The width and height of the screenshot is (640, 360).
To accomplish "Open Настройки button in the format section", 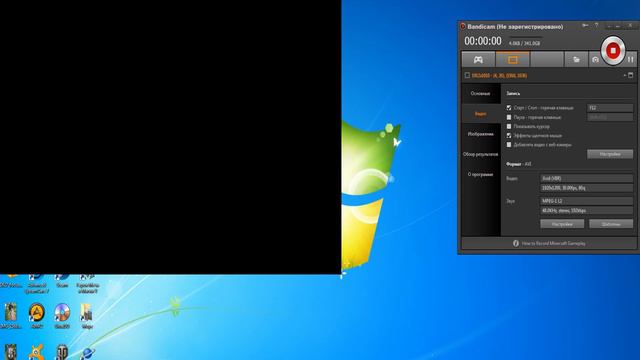I will 562,224.
